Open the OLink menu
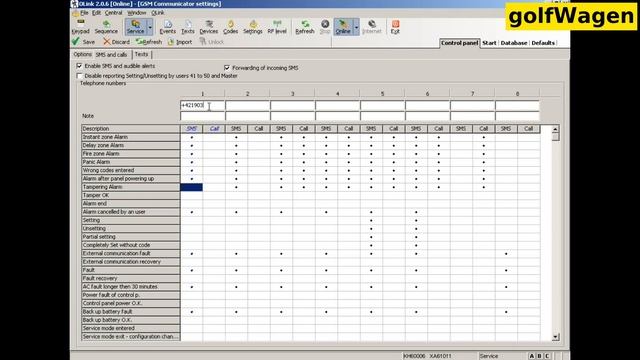The height and width of the screenshot is (360, 640). [158, 13]
